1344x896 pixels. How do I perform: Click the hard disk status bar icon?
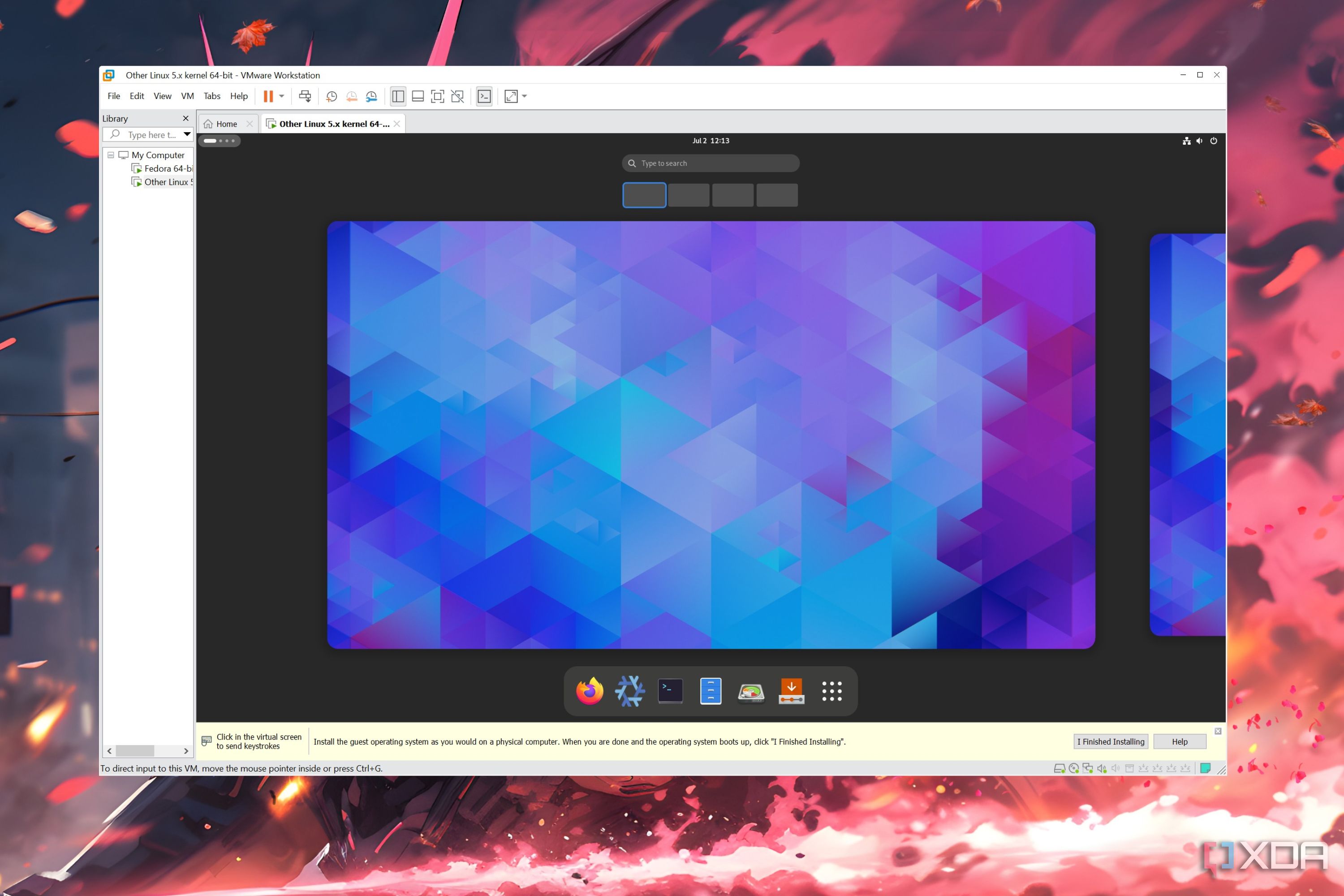pyautogui.click(x=1060, y=769)
